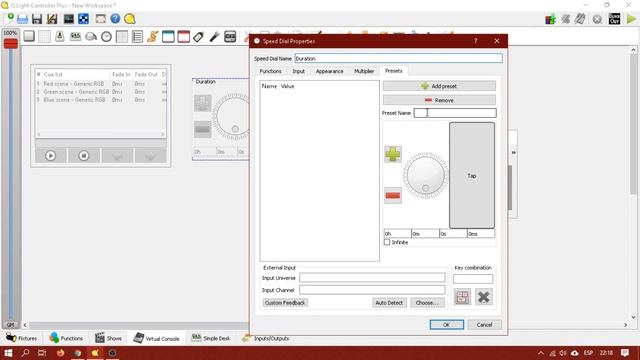The height and width of the screenshot is (360, 640).
Task: Open the Inputs/Outputs main tab
Action: point(265,338)
